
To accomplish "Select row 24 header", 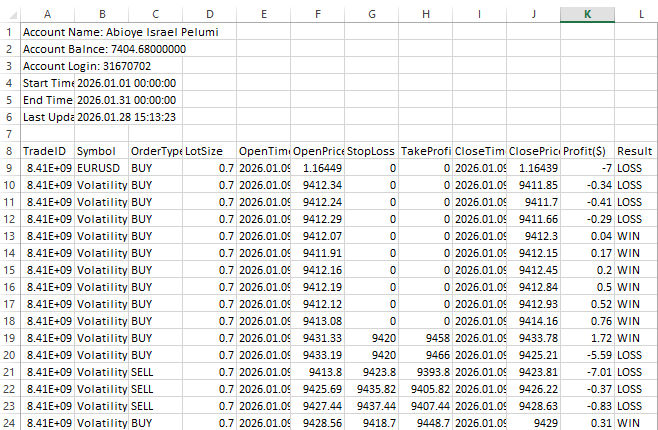I will click(x=10, y=423).
